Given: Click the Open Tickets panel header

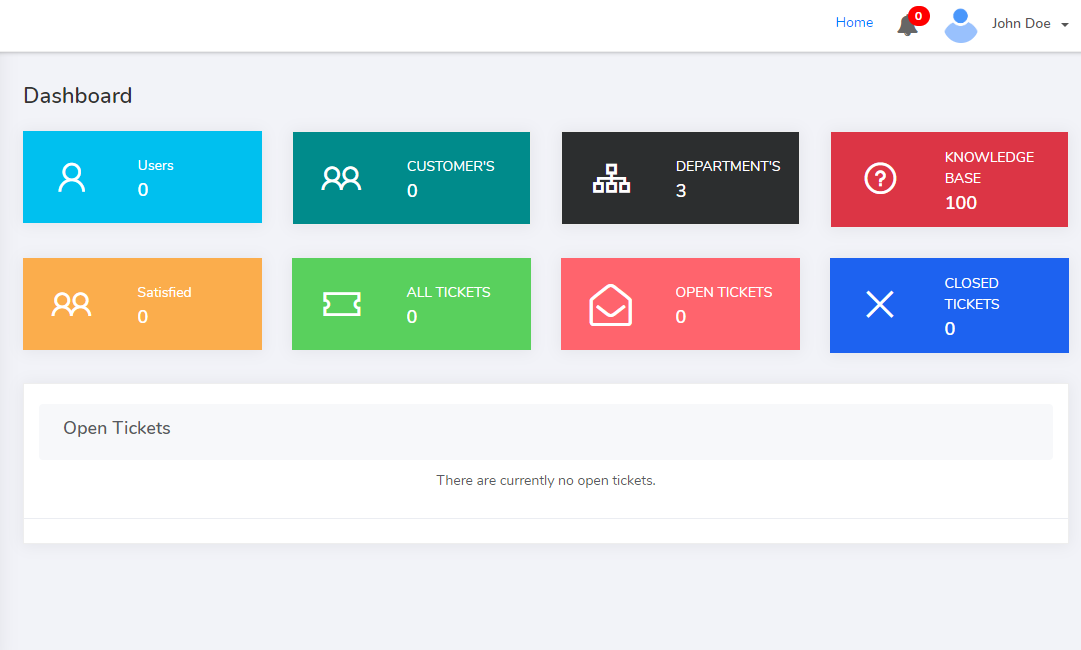Looking at the screenshot, I should tap(117, 428).
